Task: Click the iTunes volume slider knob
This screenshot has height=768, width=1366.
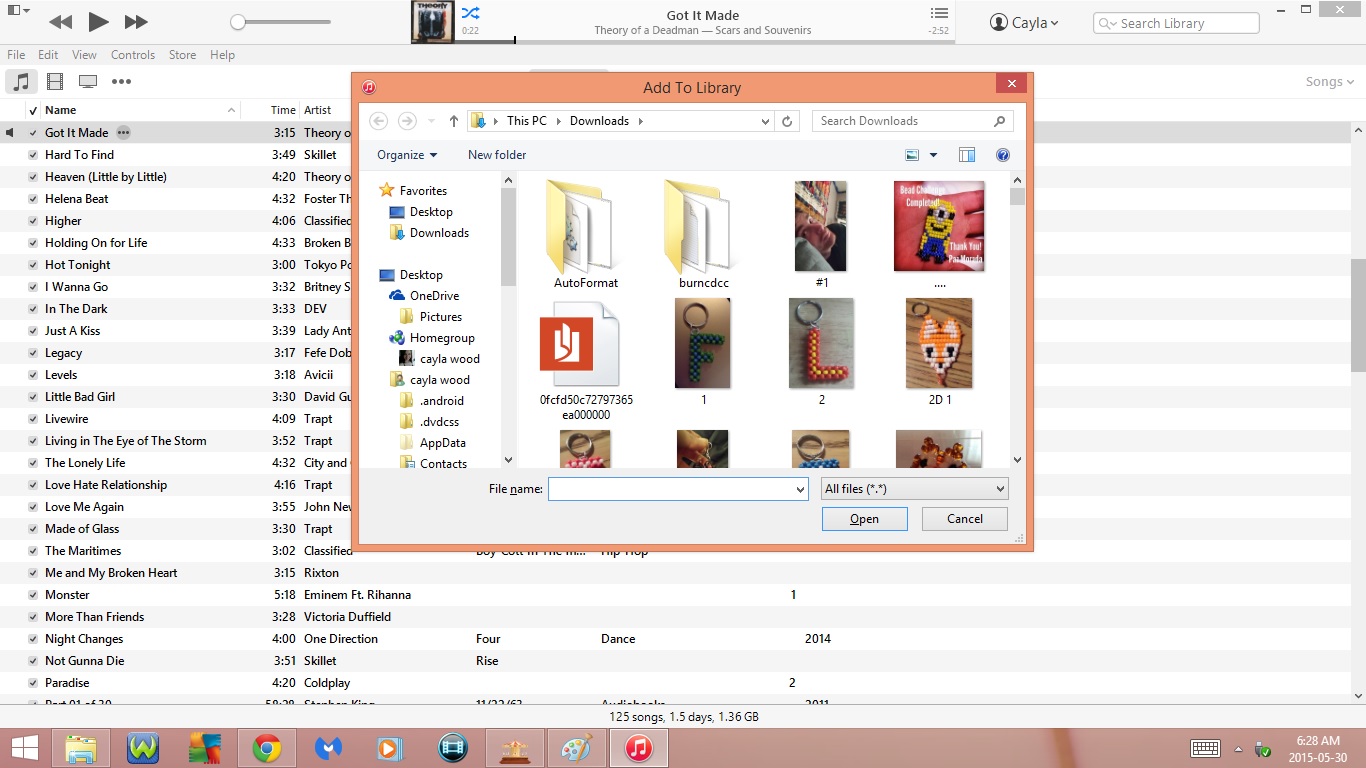Action: tap(237, 22)
